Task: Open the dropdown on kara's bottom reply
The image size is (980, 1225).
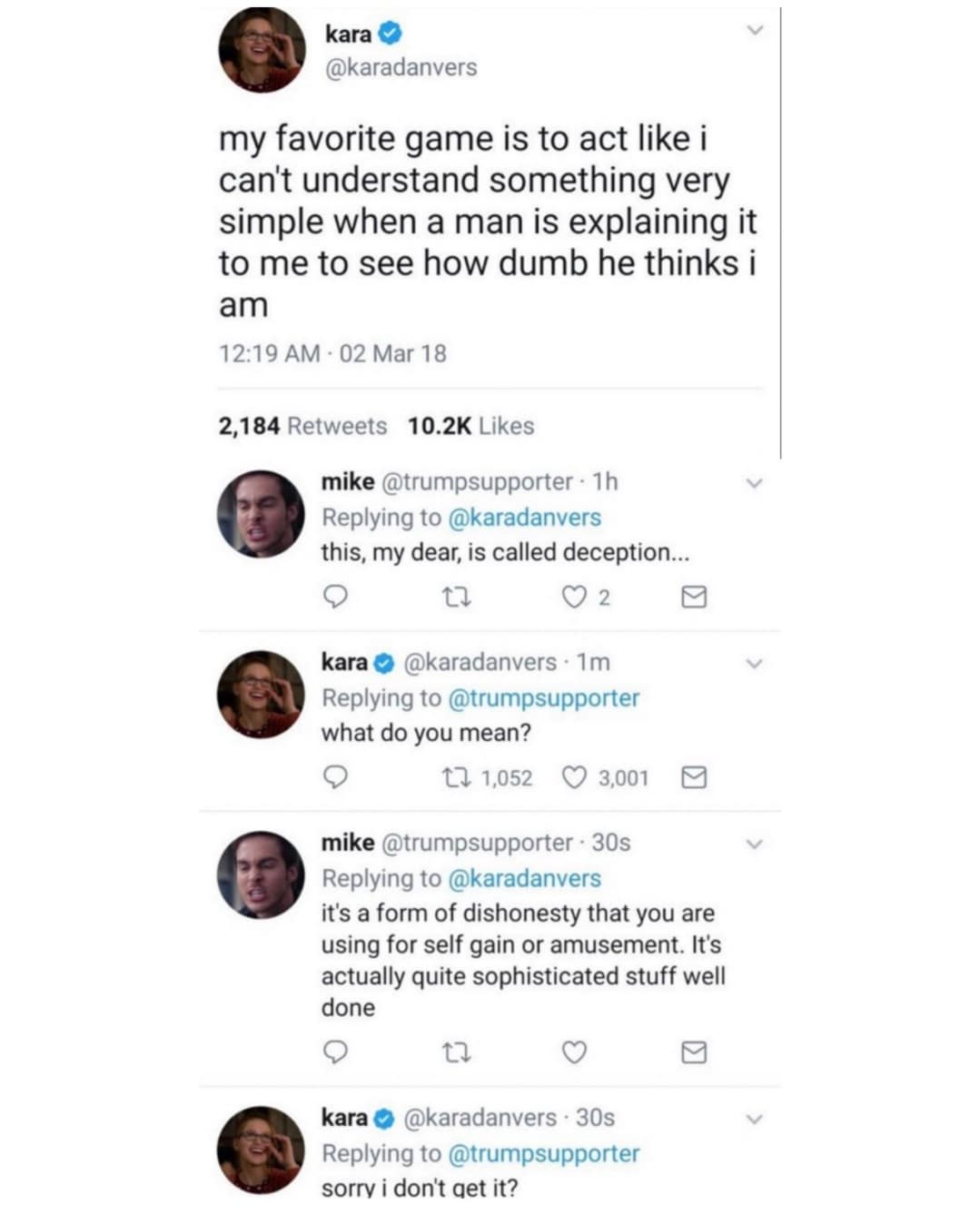Action: 755,1121
